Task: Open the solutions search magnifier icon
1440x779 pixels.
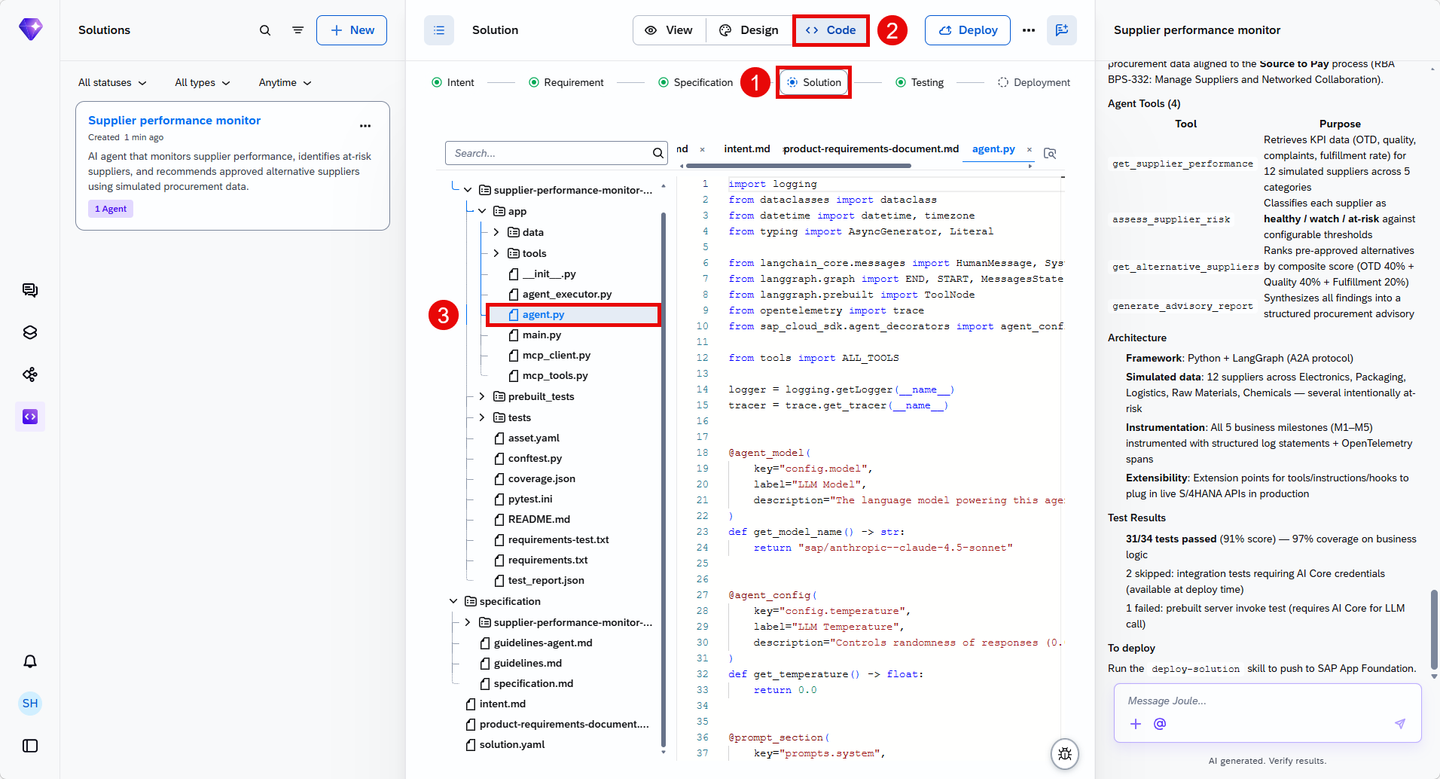Action: [265, 30]
